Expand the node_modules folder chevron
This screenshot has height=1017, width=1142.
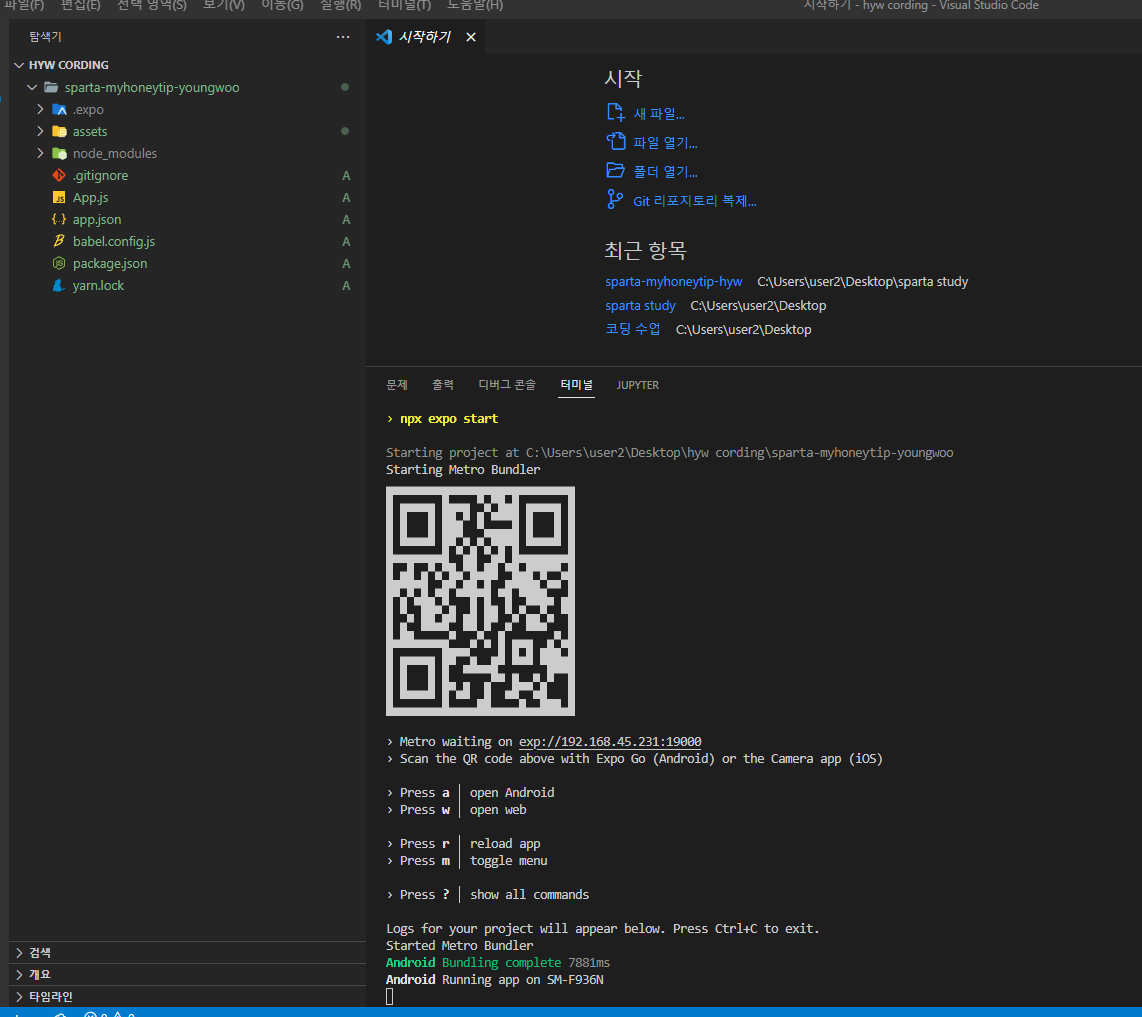[x=40, y=153]
